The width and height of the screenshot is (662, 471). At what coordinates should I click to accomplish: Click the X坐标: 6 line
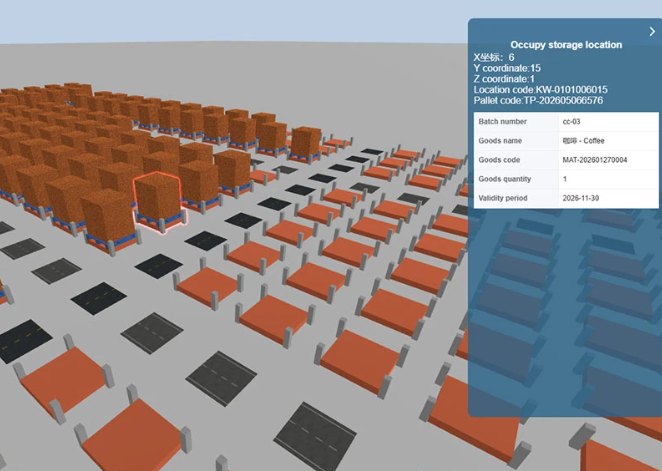tap(494, 57)
